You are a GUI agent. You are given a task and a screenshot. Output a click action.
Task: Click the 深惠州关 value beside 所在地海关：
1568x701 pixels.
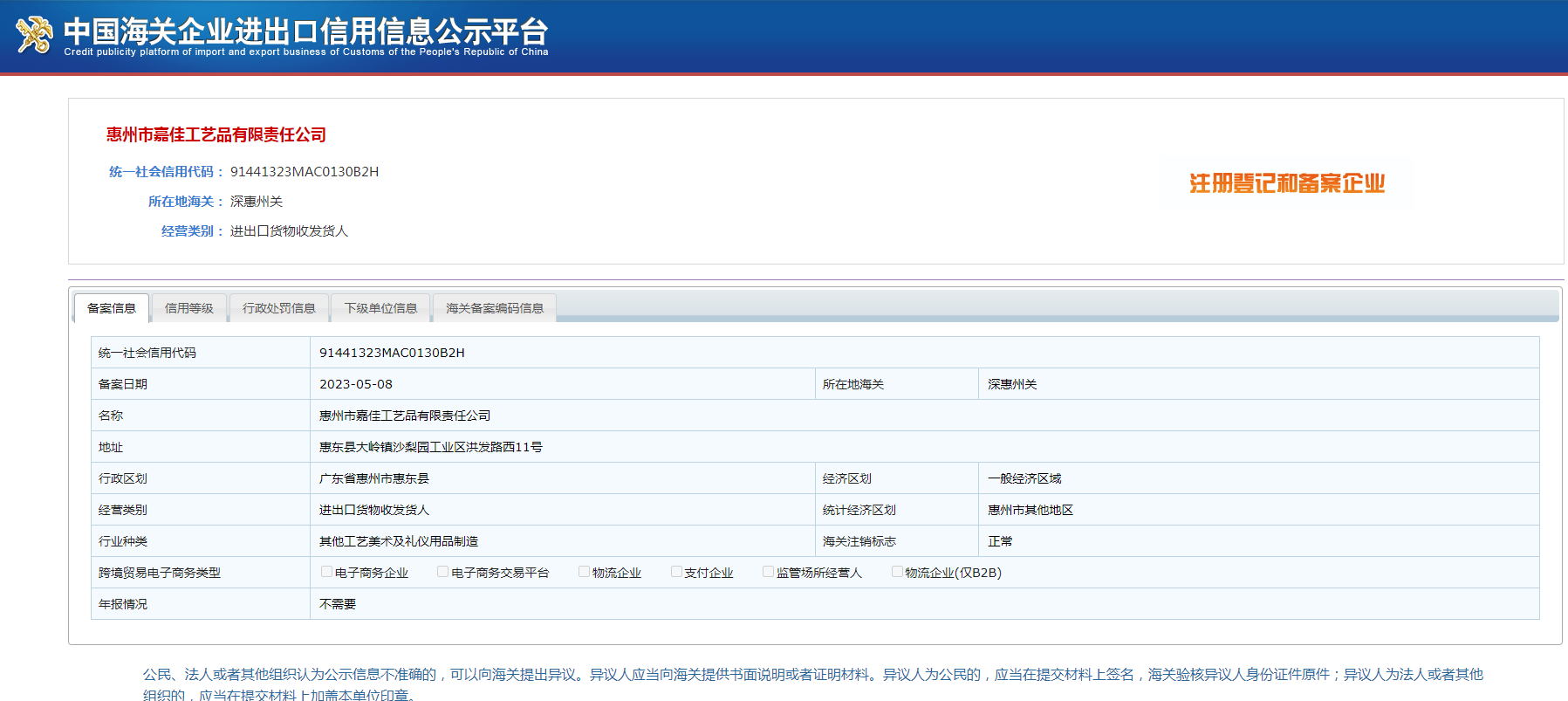(x=257, y=202)
